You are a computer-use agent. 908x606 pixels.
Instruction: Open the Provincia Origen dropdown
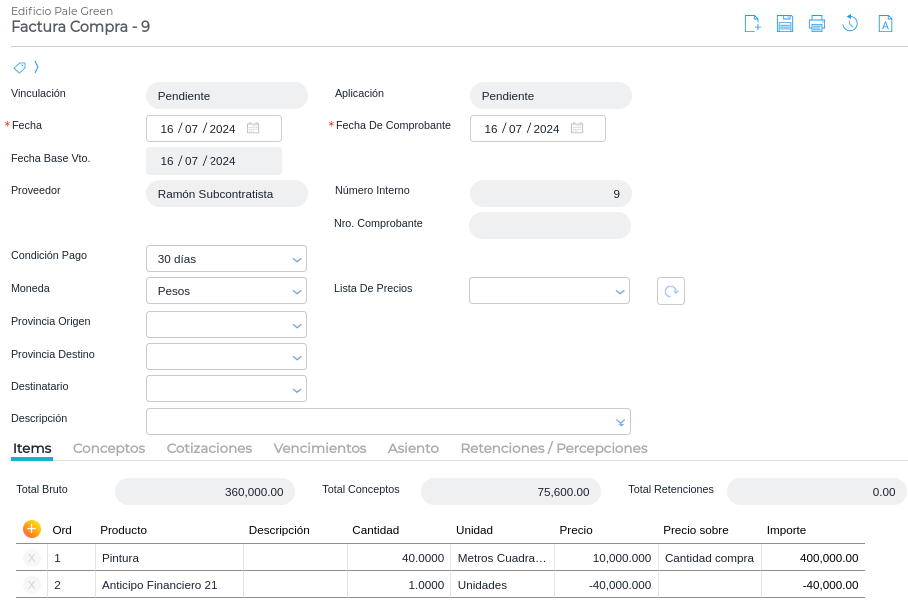(297, 325)
